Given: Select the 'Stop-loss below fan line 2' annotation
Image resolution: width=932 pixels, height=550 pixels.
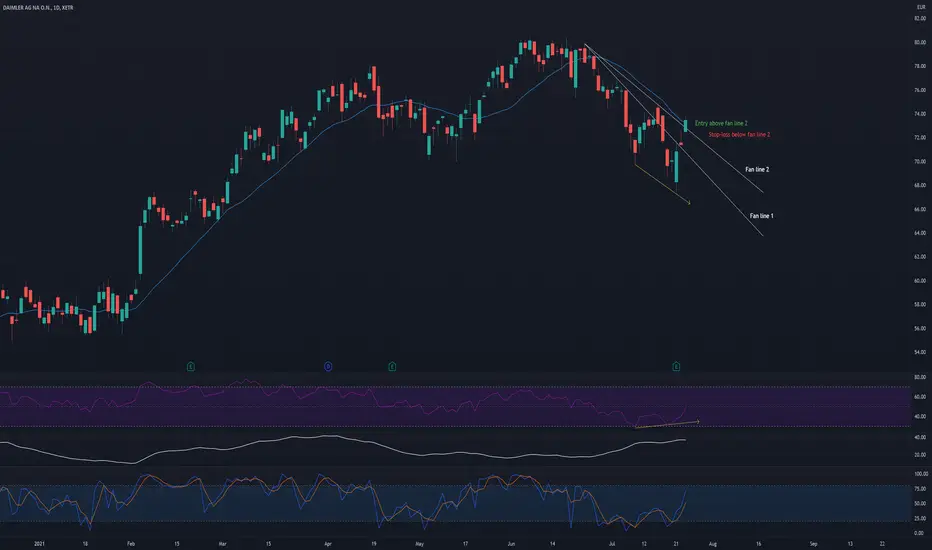Looking at the screenshot, I should (739, 134).
